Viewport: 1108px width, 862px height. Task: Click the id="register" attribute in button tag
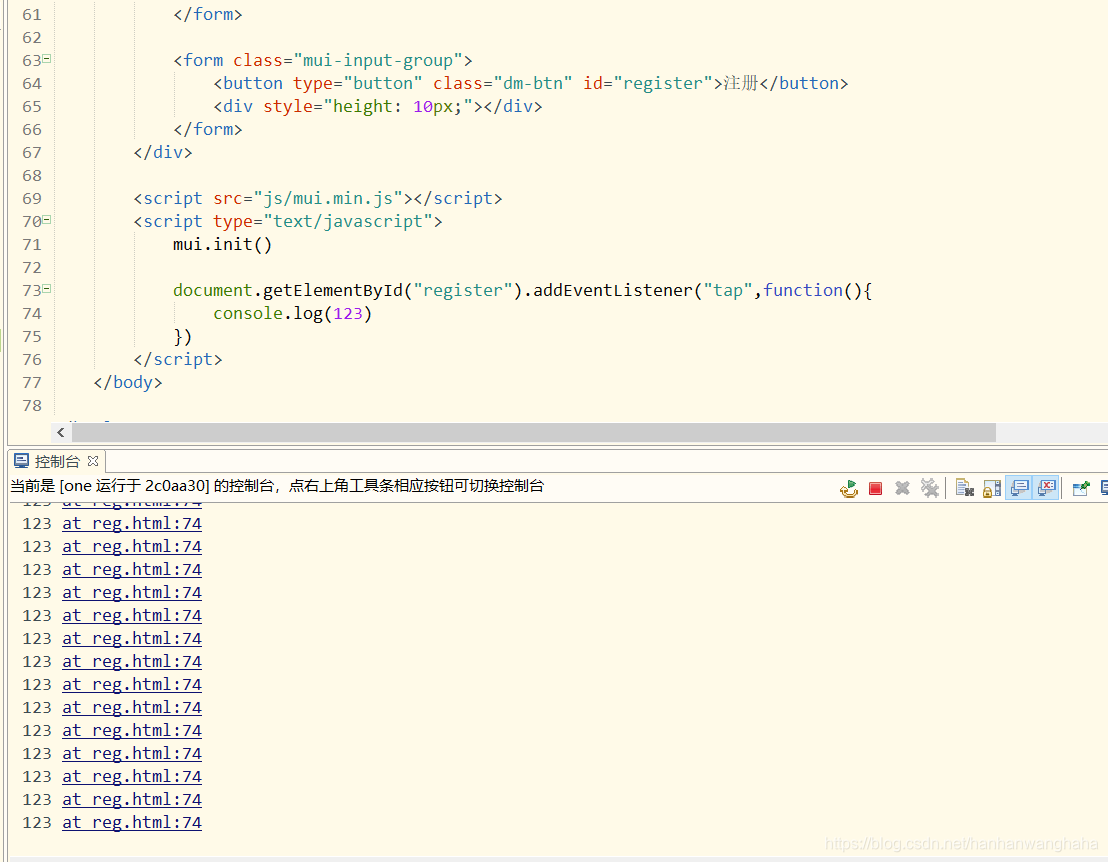(647, 83)
